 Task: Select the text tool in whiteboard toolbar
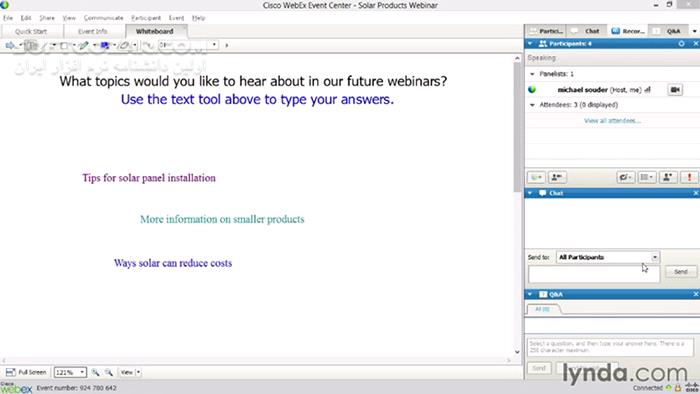(x=31, y=45)
